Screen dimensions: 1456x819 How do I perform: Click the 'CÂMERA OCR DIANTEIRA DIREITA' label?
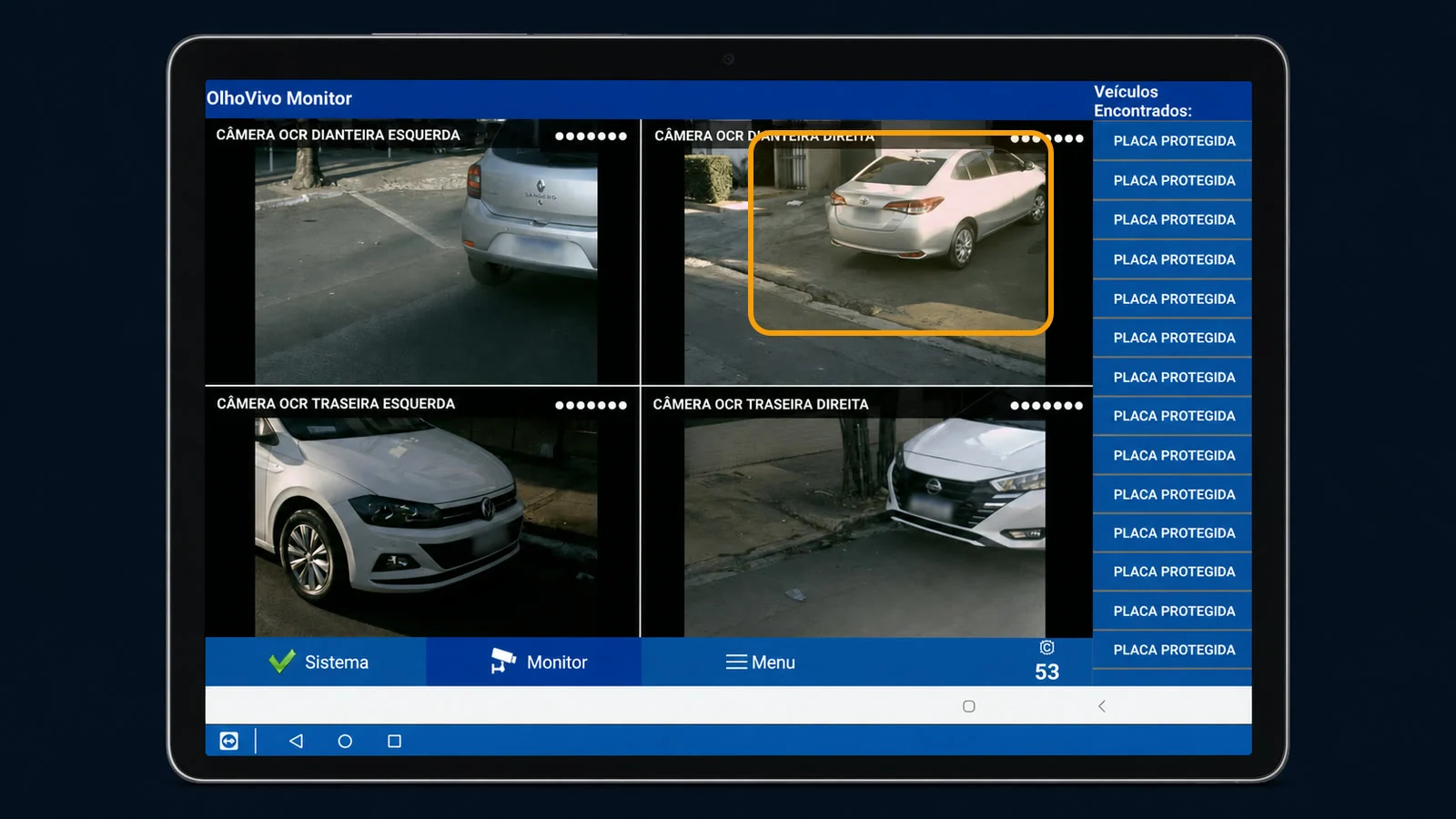[764, 136]
